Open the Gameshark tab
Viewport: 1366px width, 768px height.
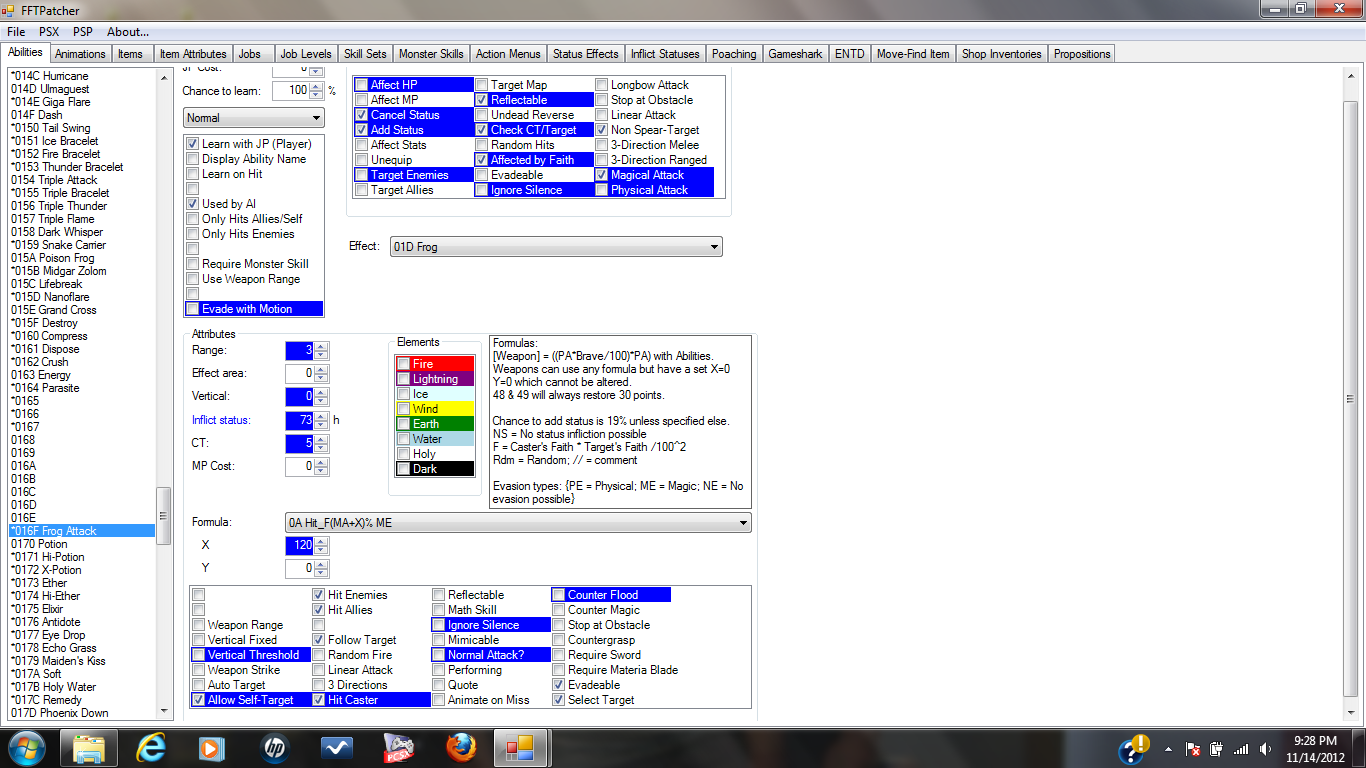click(796, 54)
